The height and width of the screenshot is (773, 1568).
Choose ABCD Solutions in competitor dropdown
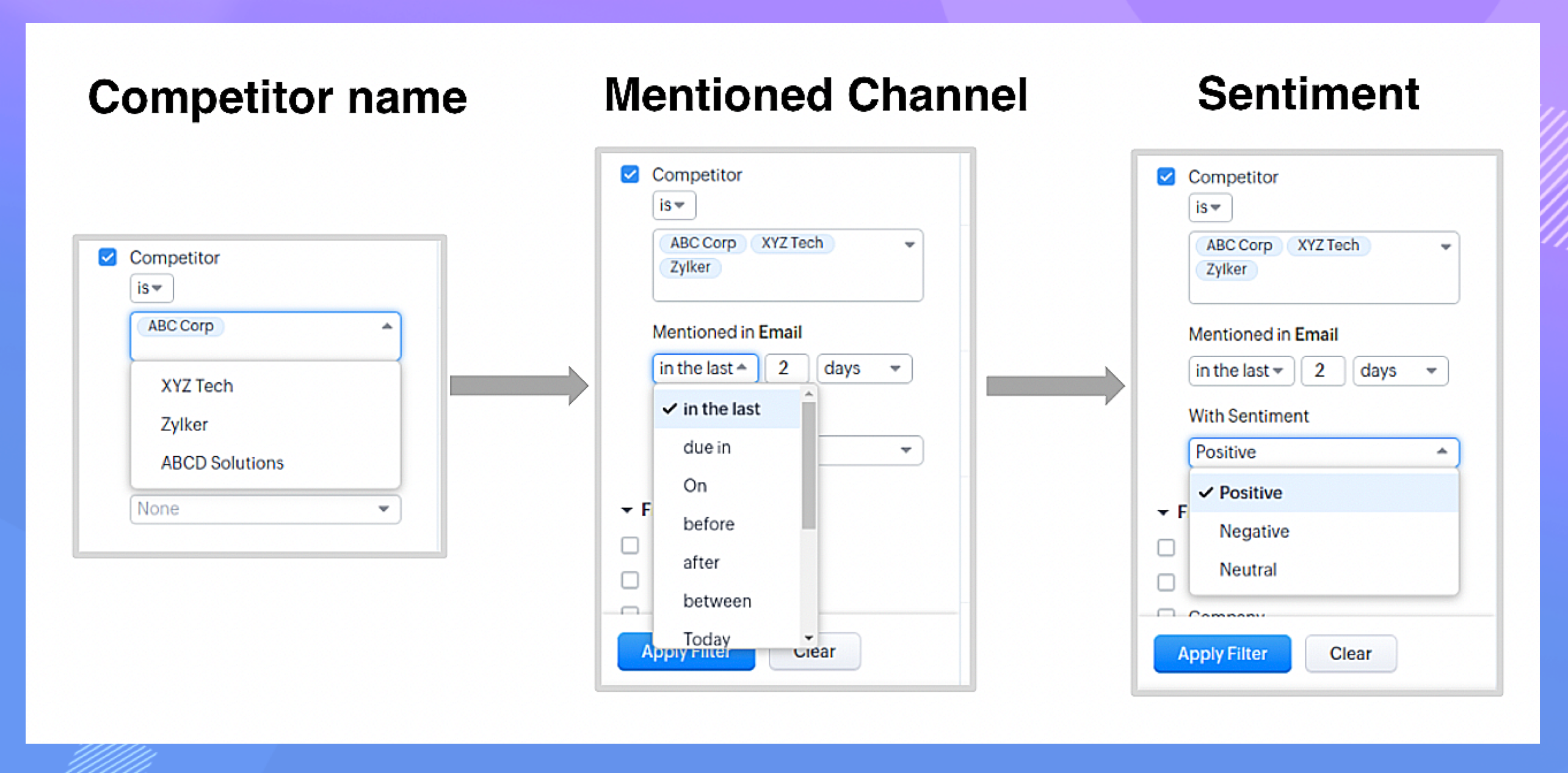(222, 463)
